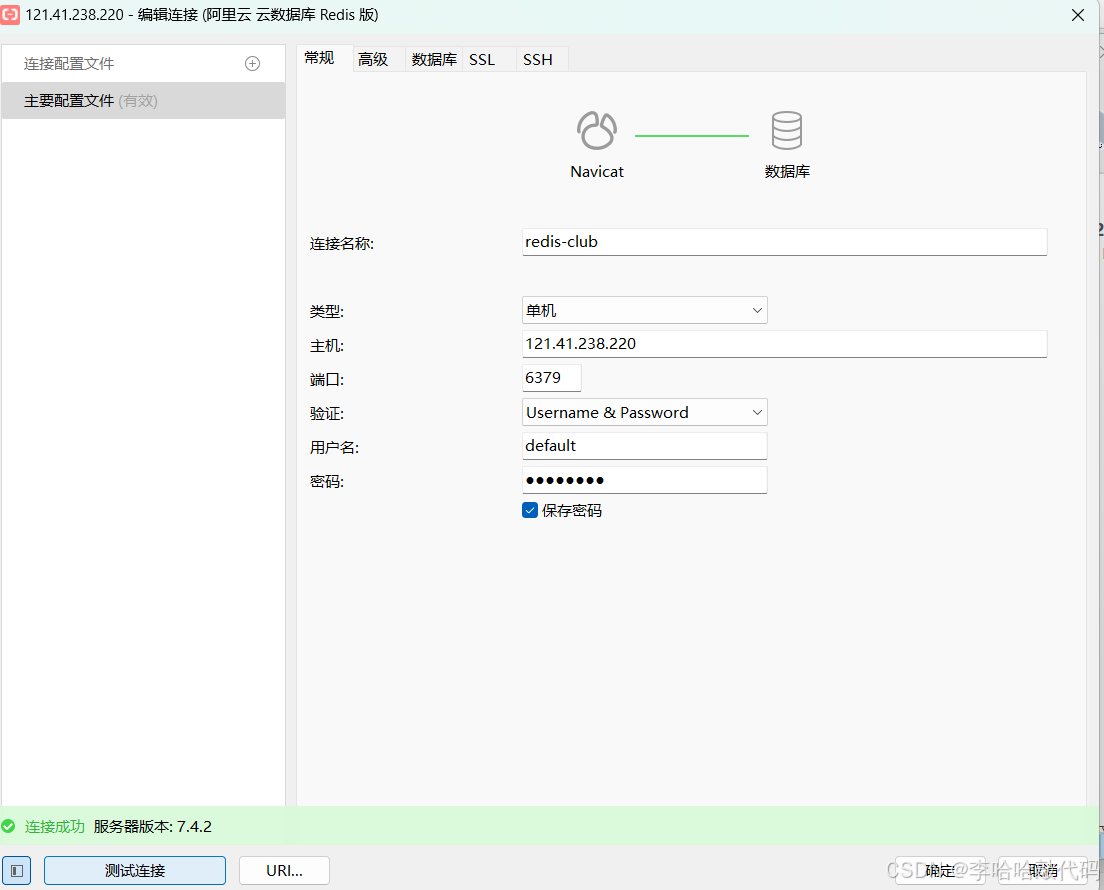Click the database cylinder icon
Image resolution: width=1104 pixels, height=890 pixels.
click(786, 130)
